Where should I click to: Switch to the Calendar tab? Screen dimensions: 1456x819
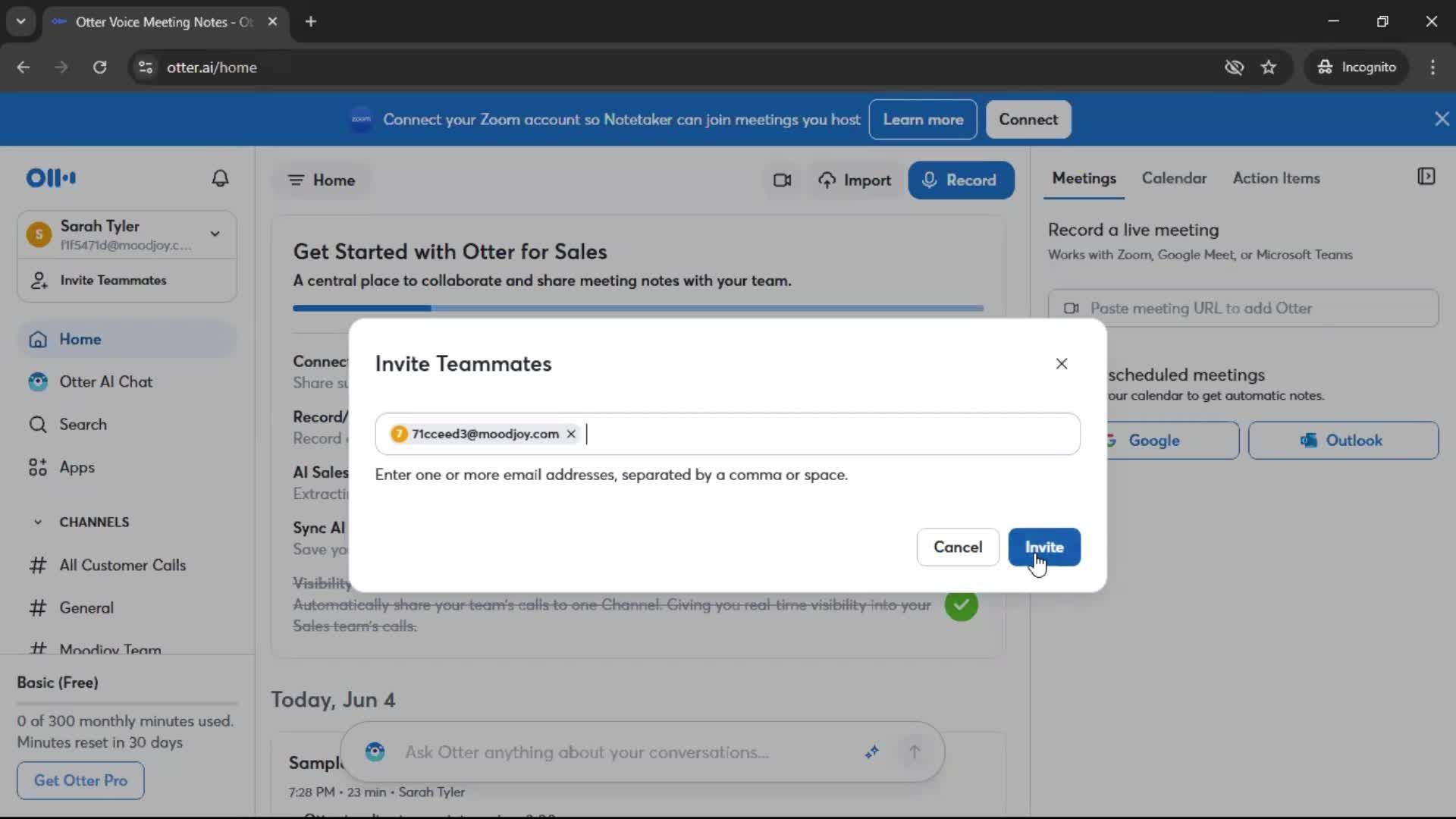pyautogui.click(x=1174, y=178)
